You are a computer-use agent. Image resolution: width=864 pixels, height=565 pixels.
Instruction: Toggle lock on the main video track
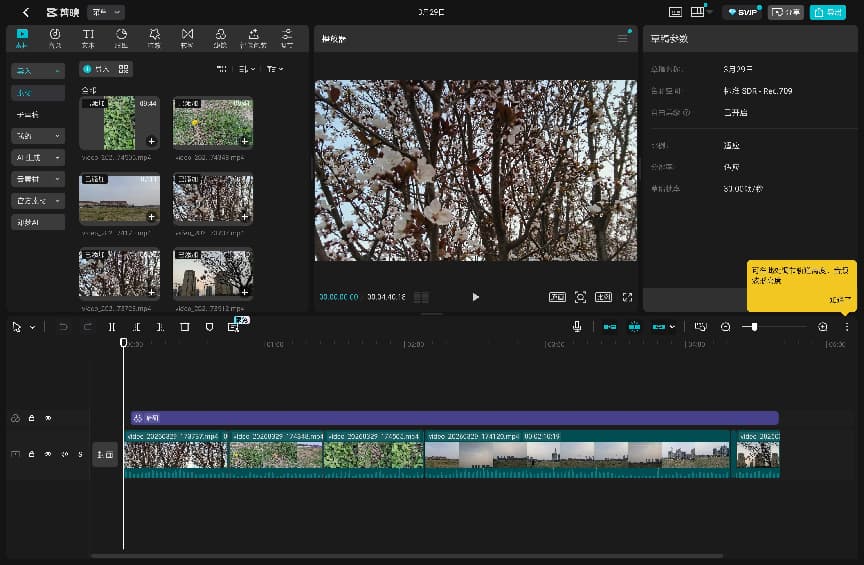click(31, 454)
